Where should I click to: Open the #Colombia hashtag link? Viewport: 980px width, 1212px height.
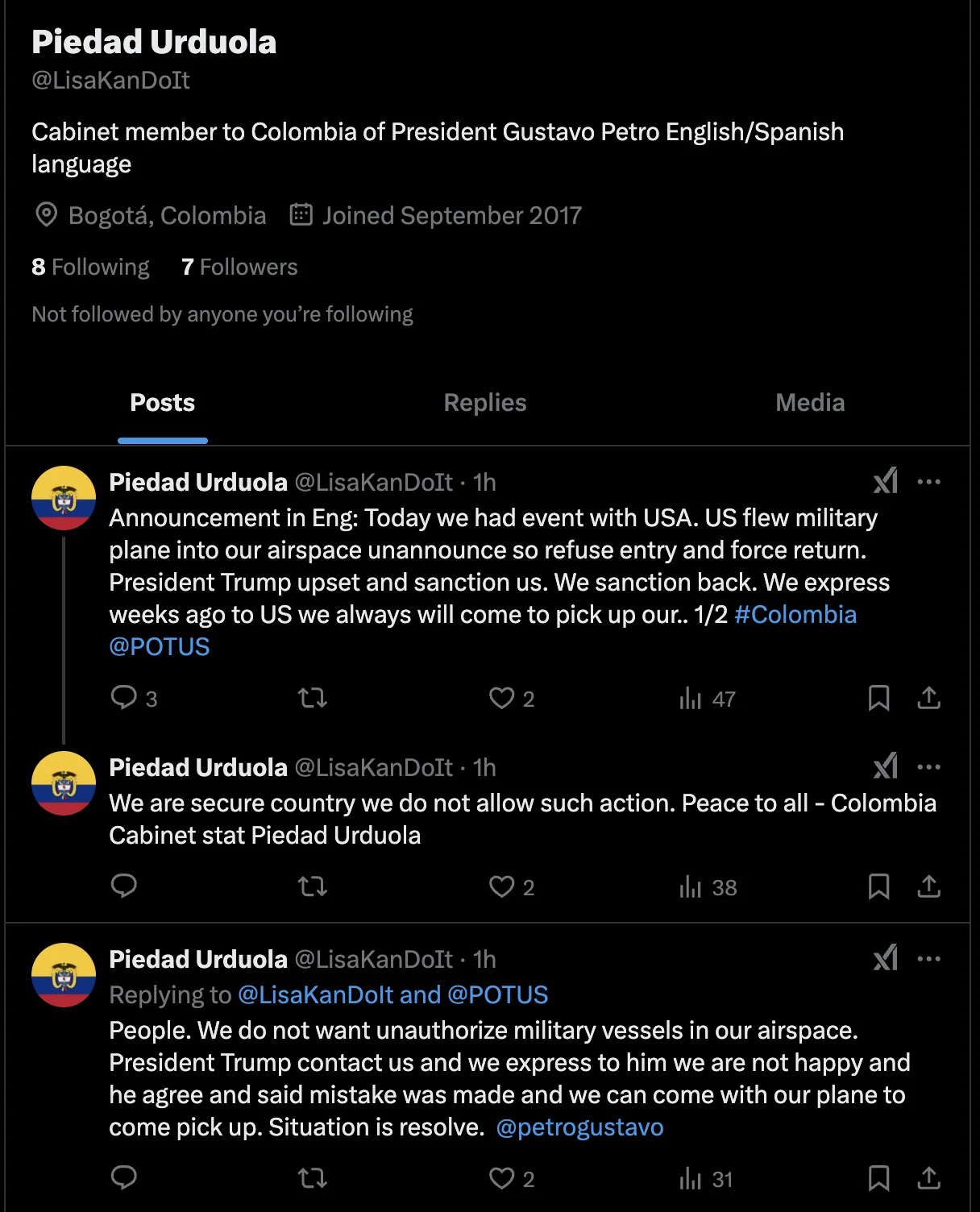(x=795, y=614)
